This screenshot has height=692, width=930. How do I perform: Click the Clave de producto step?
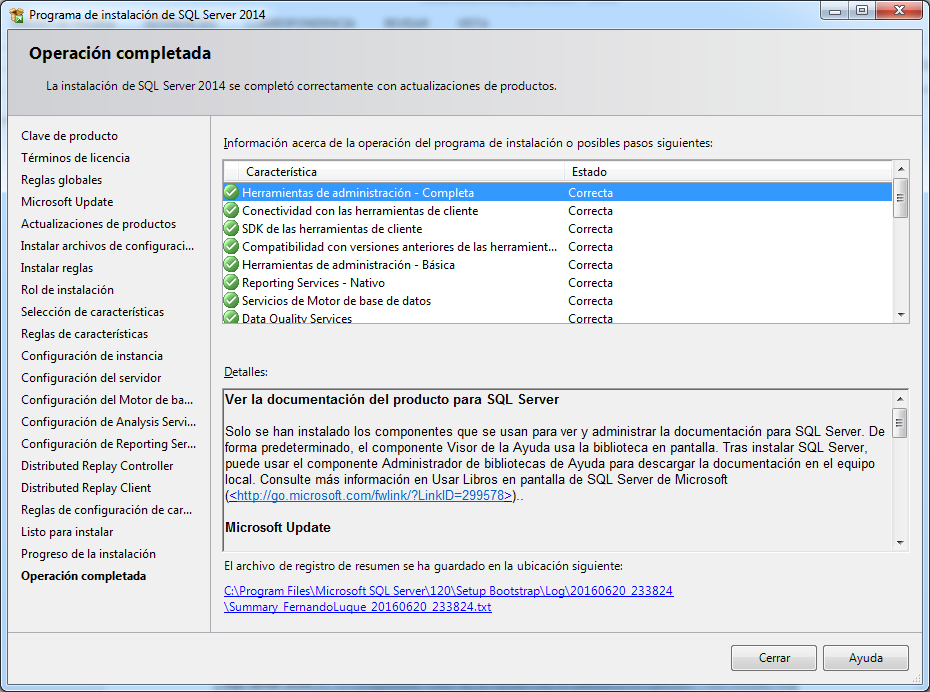point(69,136)
